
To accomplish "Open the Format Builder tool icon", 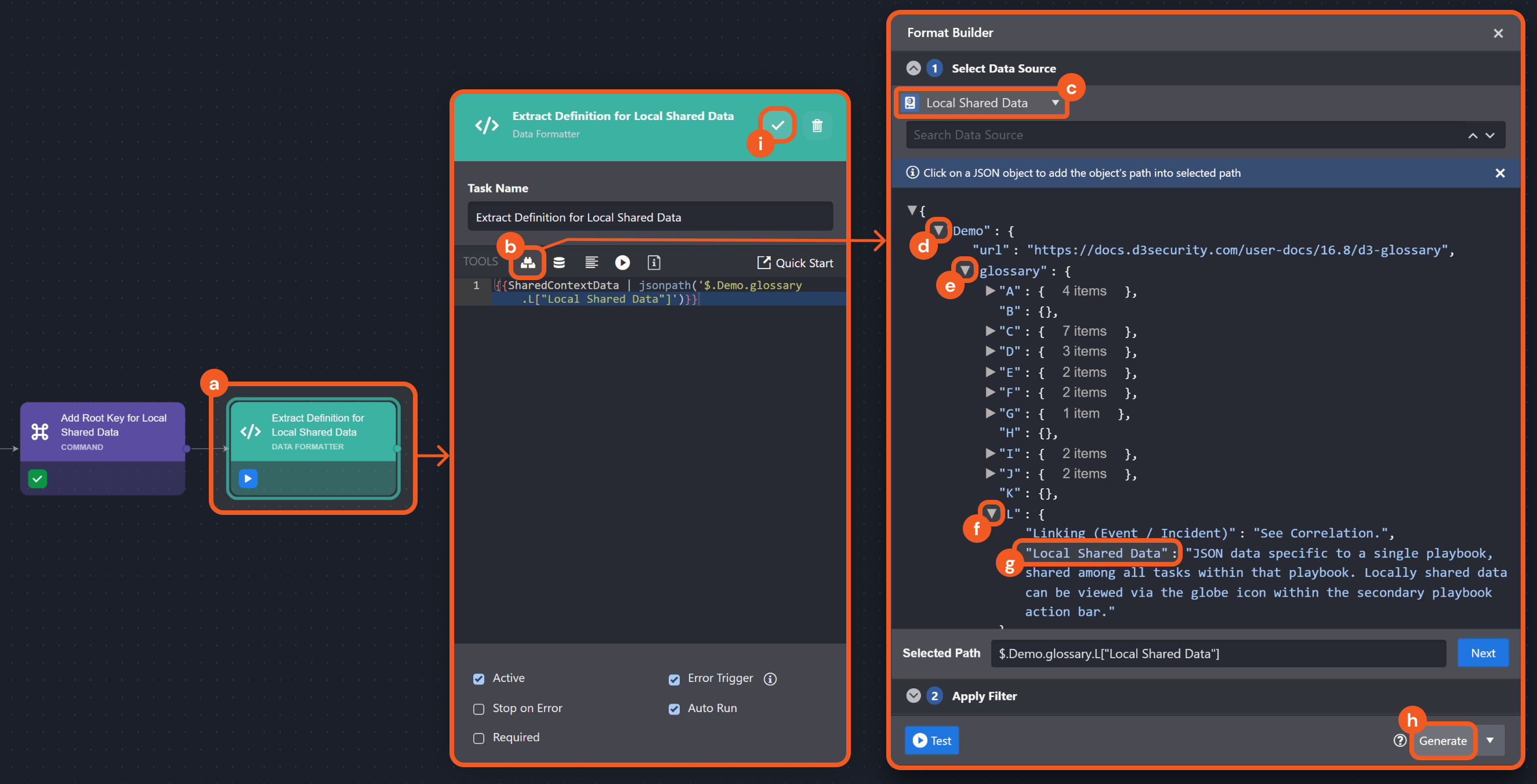I will [x=527, y=263].
